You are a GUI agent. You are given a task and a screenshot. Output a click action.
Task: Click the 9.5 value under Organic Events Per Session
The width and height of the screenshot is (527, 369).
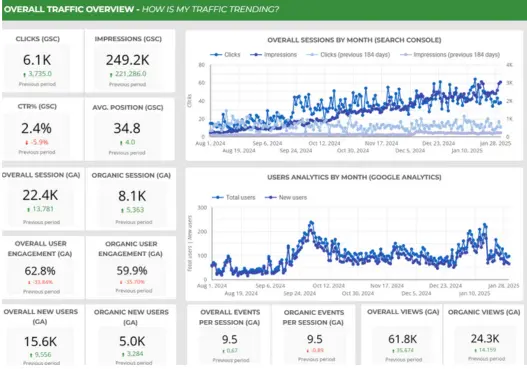coord(315,339)
